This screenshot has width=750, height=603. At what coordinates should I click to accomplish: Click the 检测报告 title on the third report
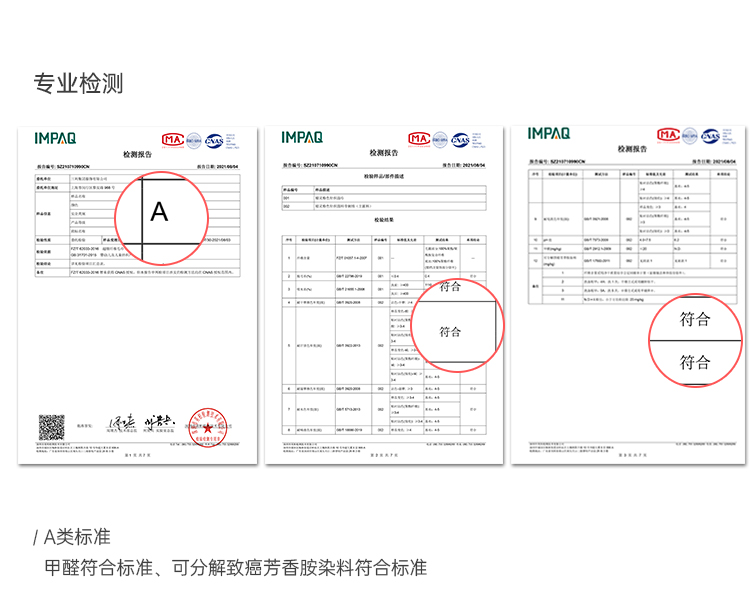click(x=632, y=149)
